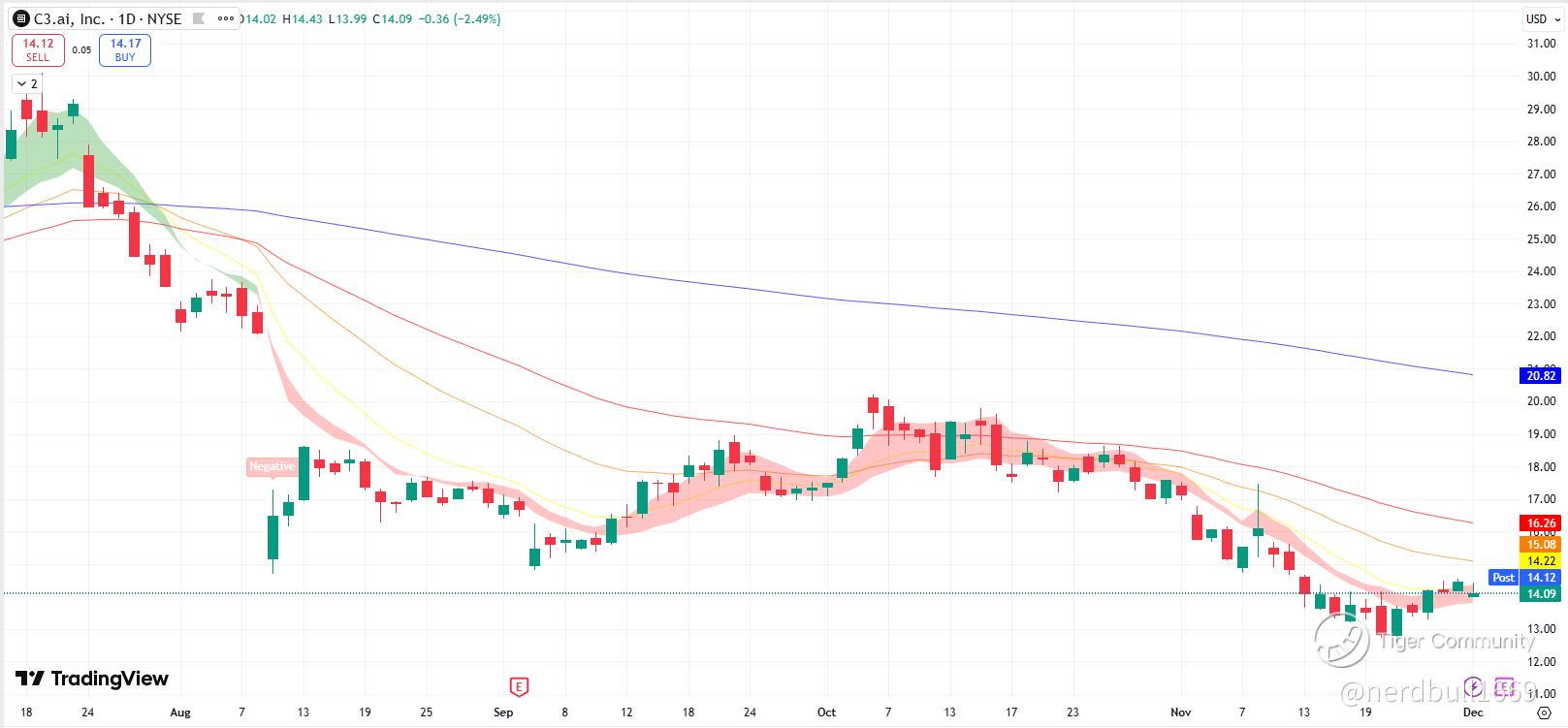1568x728 pixels.
Task: Click the 12.00 price axis label
Action: [x=1541, y=662]
